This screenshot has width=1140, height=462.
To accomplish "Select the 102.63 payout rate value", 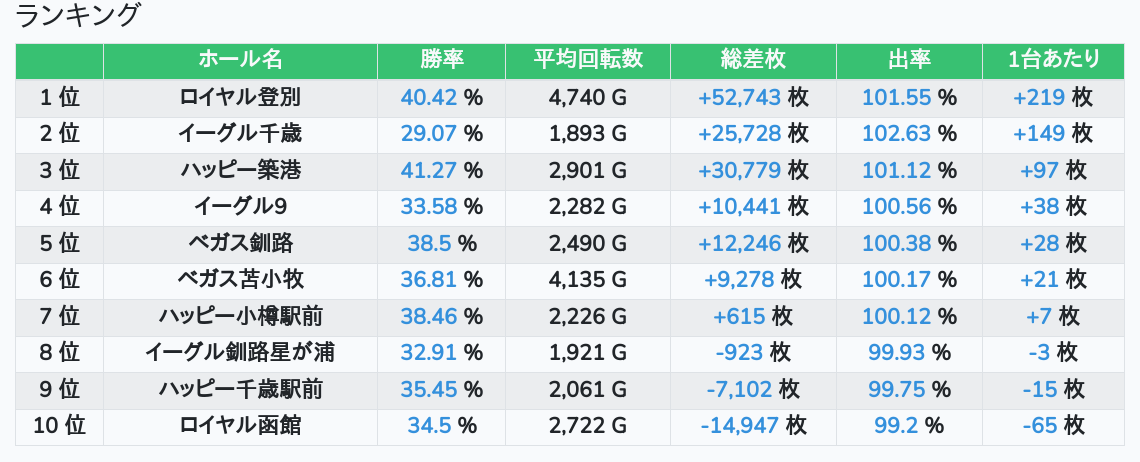I will coord(896,134).
